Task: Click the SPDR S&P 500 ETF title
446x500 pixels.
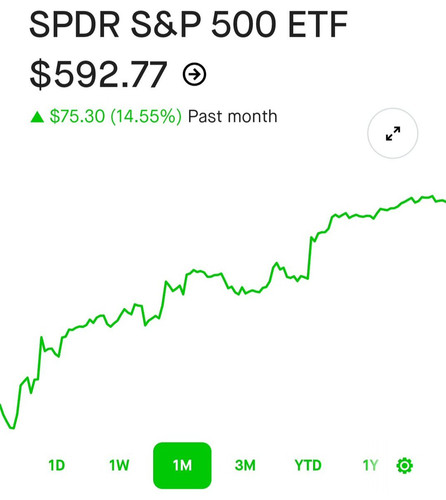Action: click(x=188, y=25)
